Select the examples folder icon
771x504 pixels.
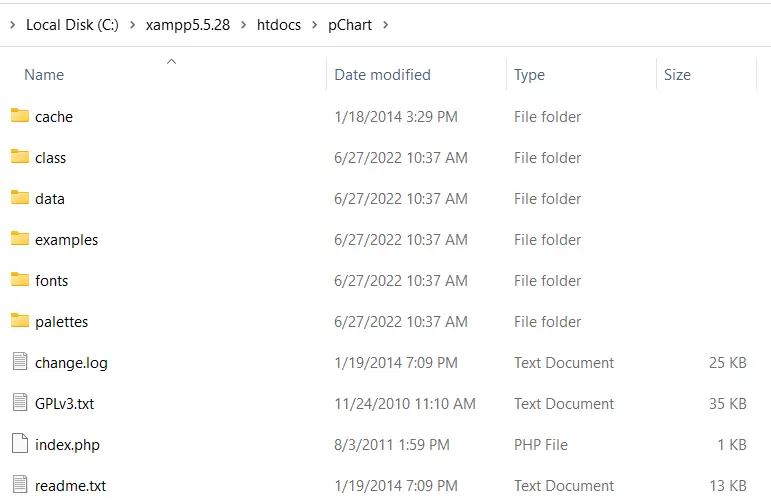(x=20, y=239)
